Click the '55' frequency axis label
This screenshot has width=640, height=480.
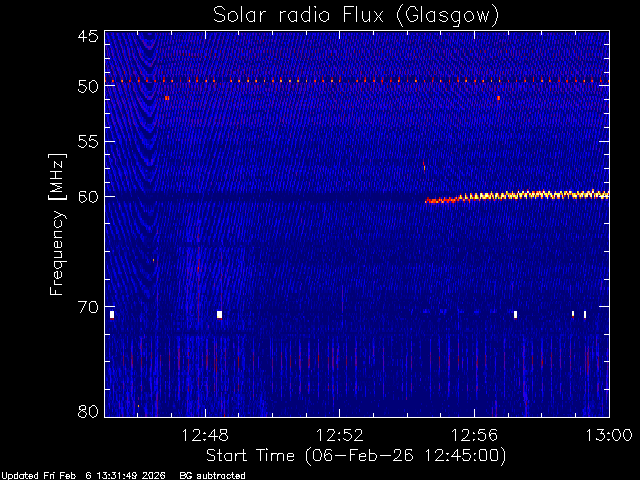[88, 142]
